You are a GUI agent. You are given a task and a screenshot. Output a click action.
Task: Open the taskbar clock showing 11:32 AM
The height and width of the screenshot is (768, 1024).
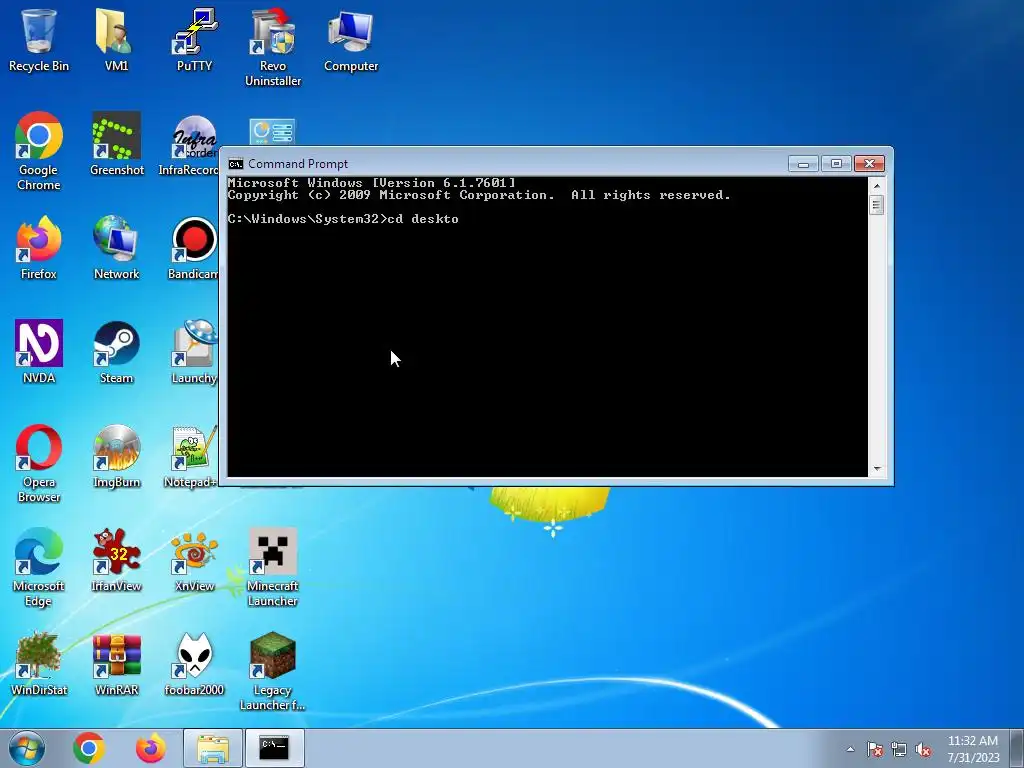pyautogui.click(x=973, y=749)
